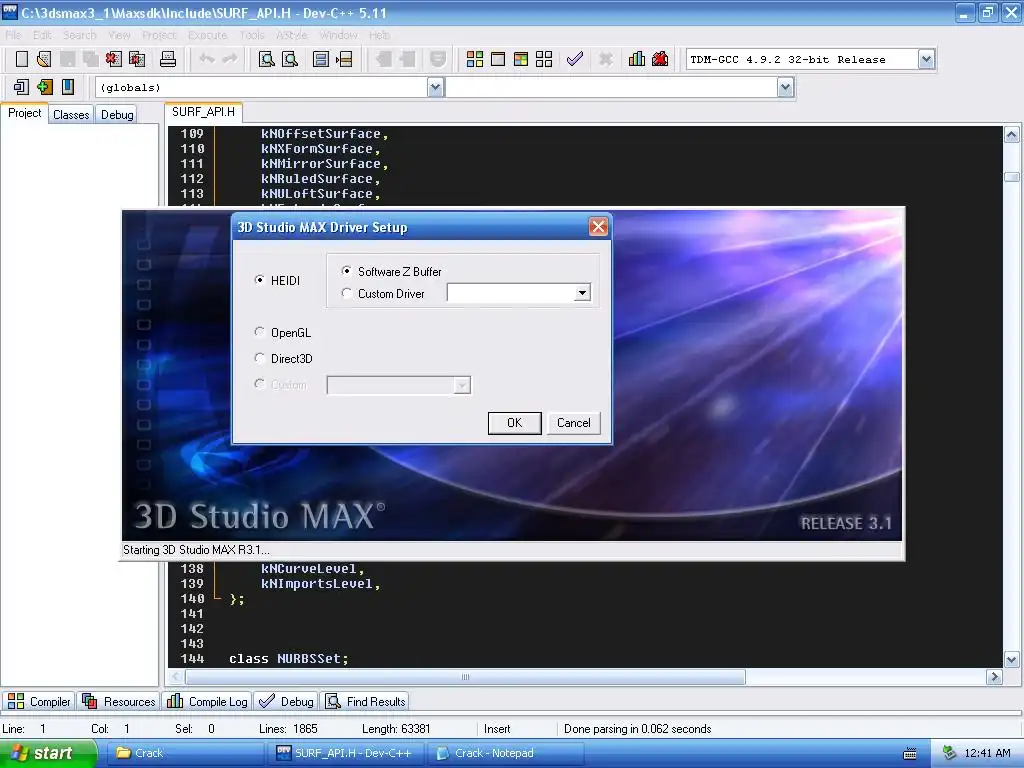Open the Resources bottom tab
1024x768 pixels.
[x=118, y=701]
